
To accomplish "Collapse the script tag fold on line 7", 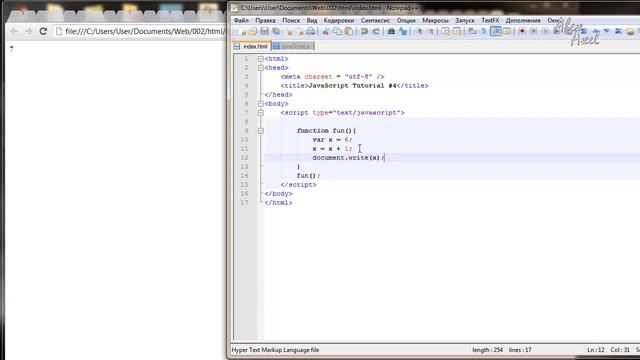I will click(x=260, y=113).
